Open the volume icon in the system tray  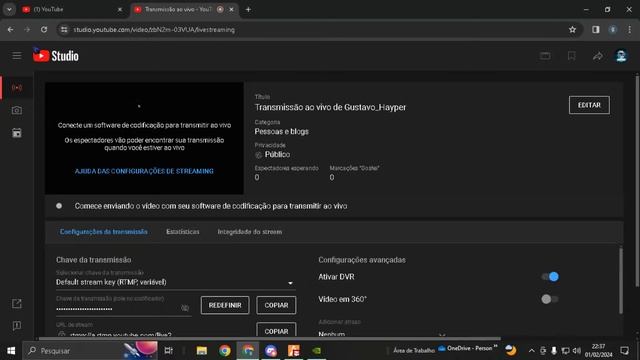[576, 351]
